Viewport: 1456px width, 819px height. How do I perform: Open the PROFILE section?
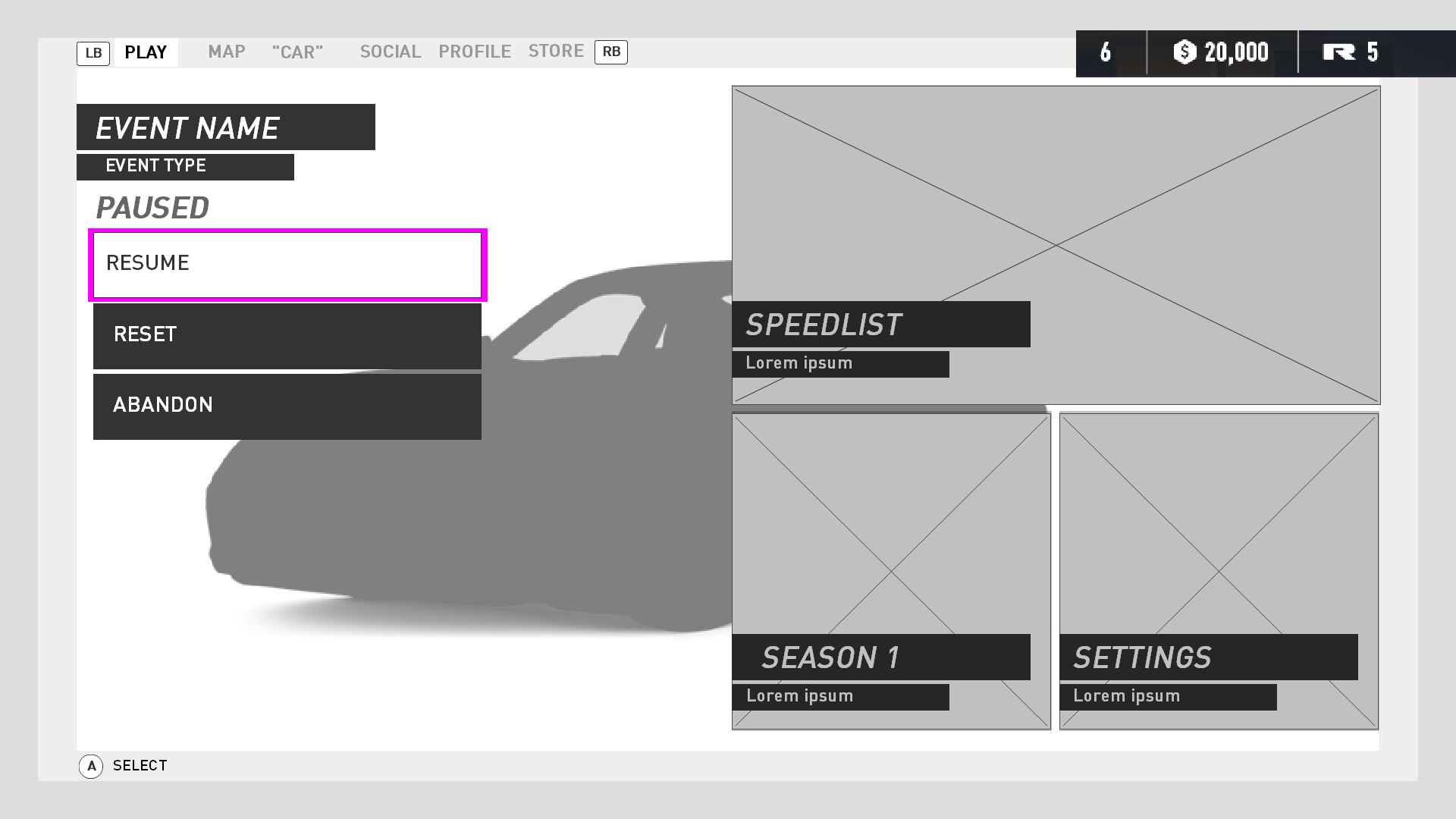[x=474, y=52]
